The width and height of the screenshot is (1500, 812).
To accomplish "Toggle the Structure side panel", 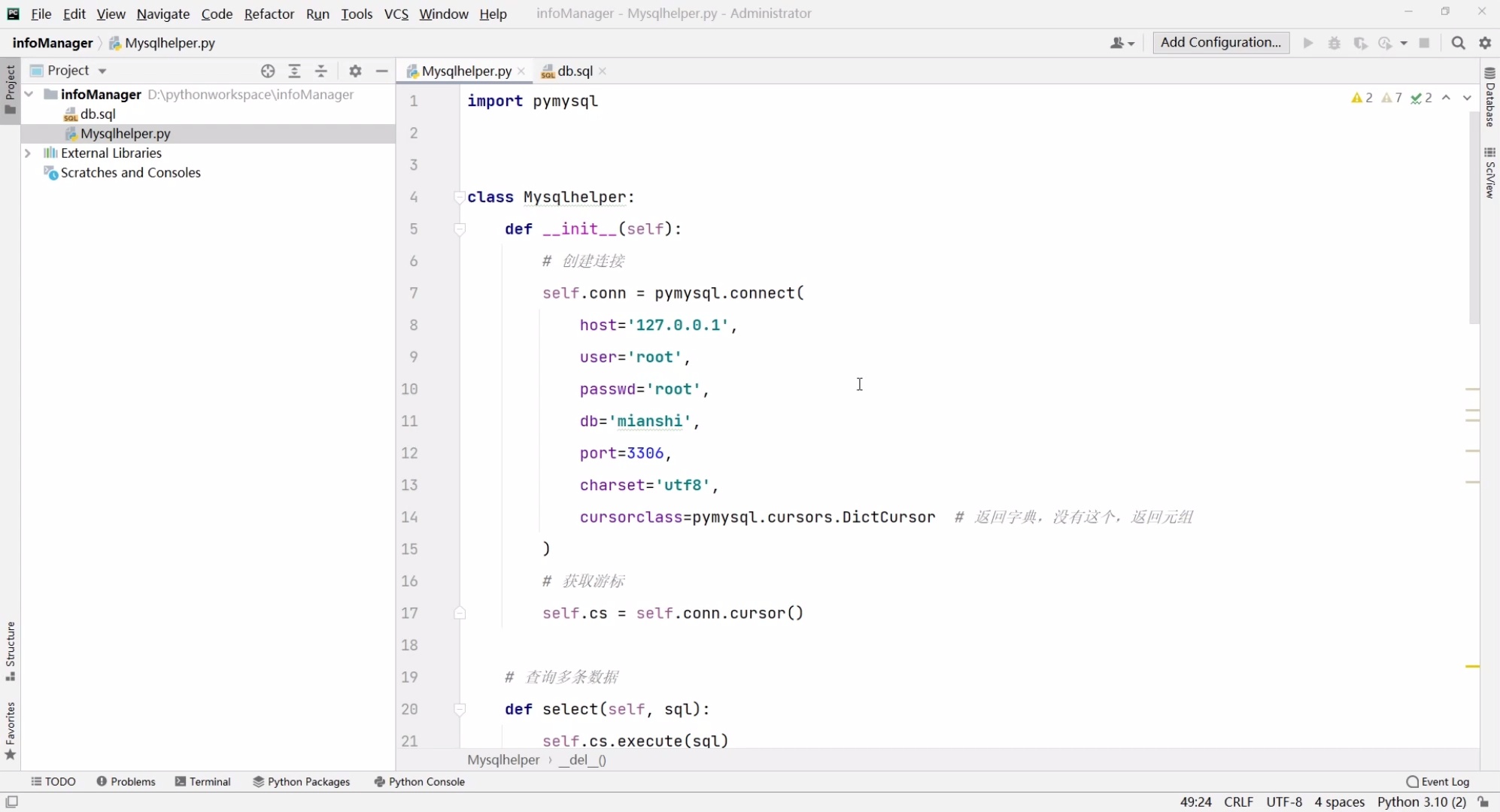I will click(x=10, y=651).
